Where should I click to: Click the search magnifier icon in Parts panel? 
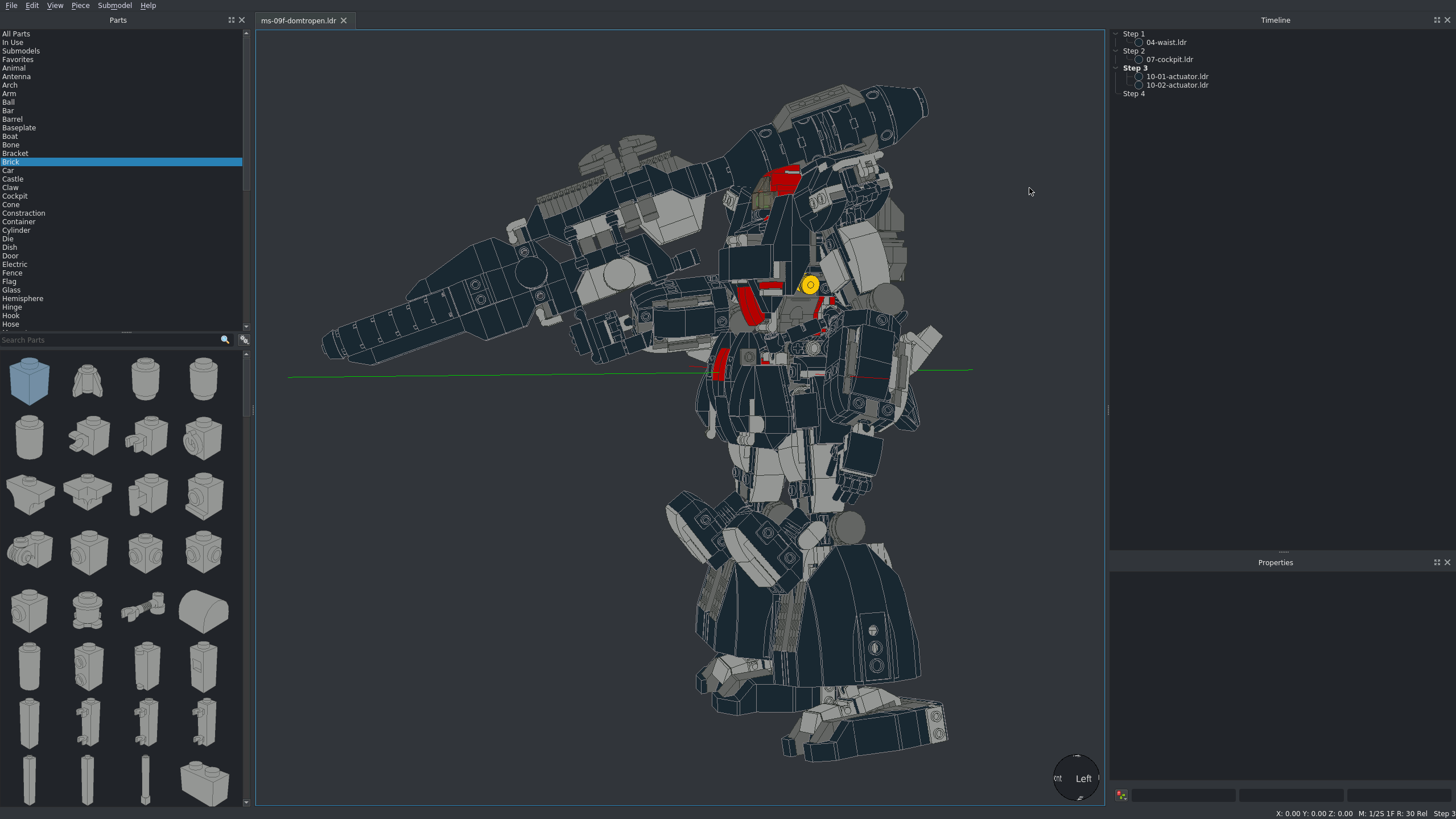point(224,340)
